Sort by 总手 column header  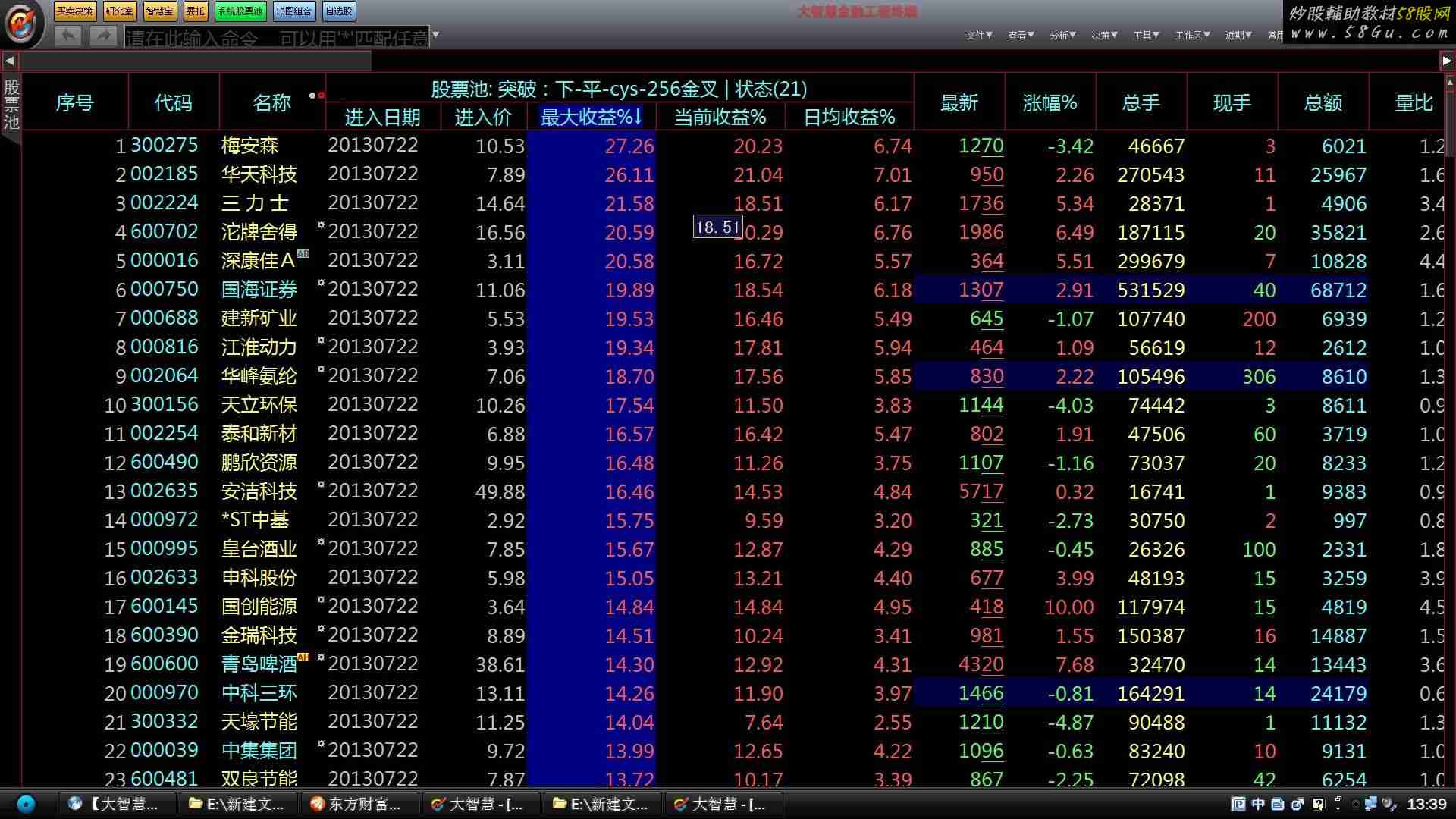tap(1141, 102)
